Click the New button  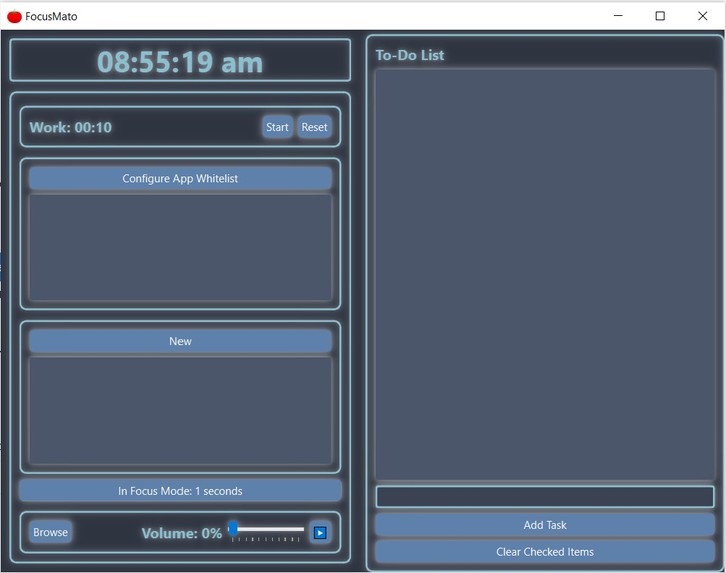click(x=180, y=341)
